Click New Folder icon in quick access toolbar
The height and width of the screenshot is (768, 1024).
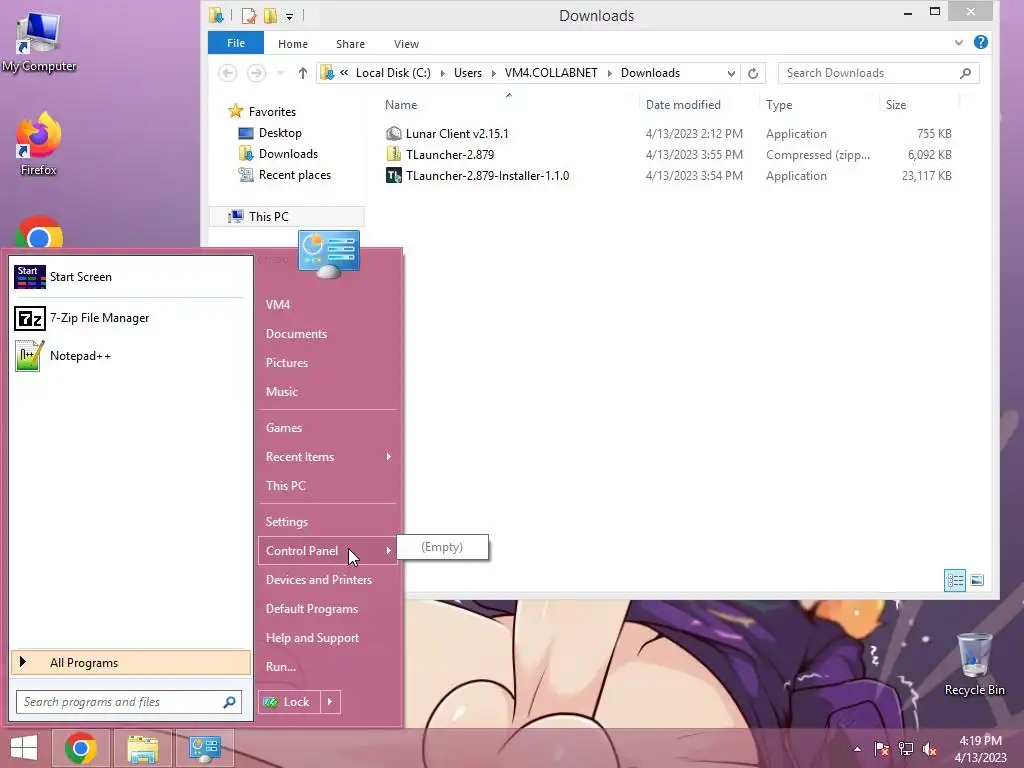tap(270, 16)
